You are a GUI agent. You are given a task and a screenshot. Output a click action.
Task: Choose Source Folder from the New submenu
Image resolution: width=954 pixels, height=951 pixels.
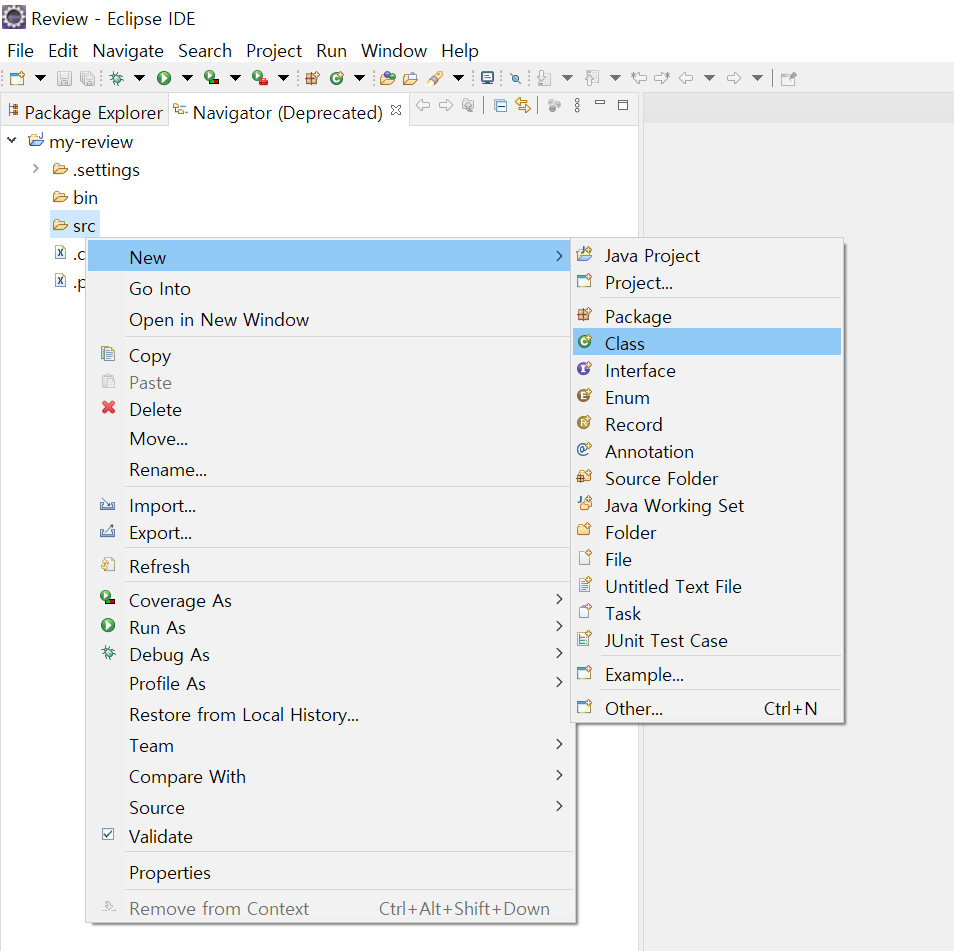707,478
